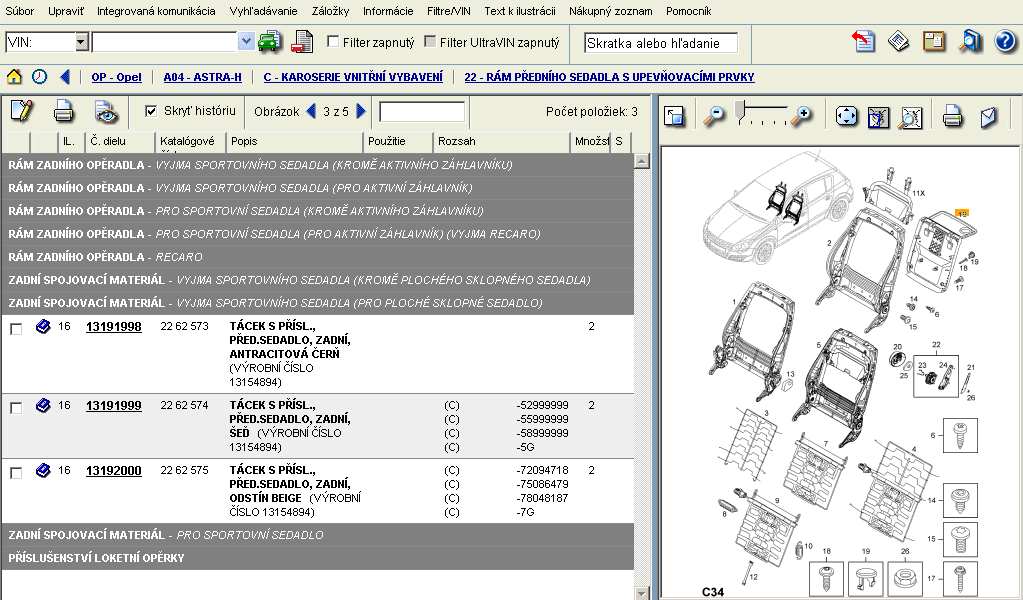Click the green car VIN search icon
1023x600 pixels.
269,42
